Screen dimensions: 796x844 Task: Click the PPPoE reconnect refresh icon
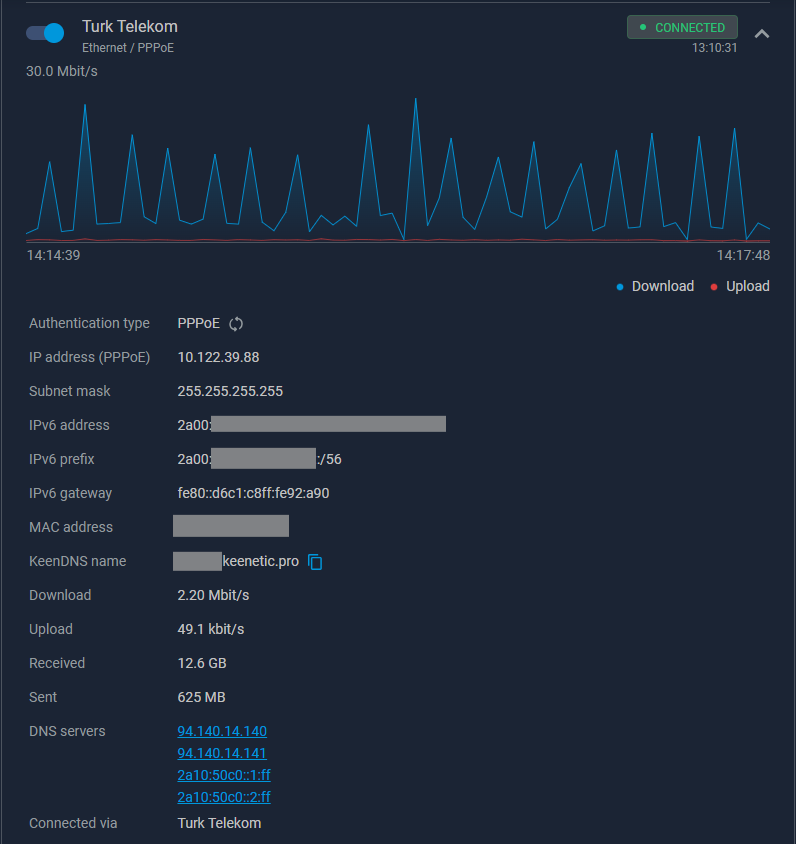236,324
